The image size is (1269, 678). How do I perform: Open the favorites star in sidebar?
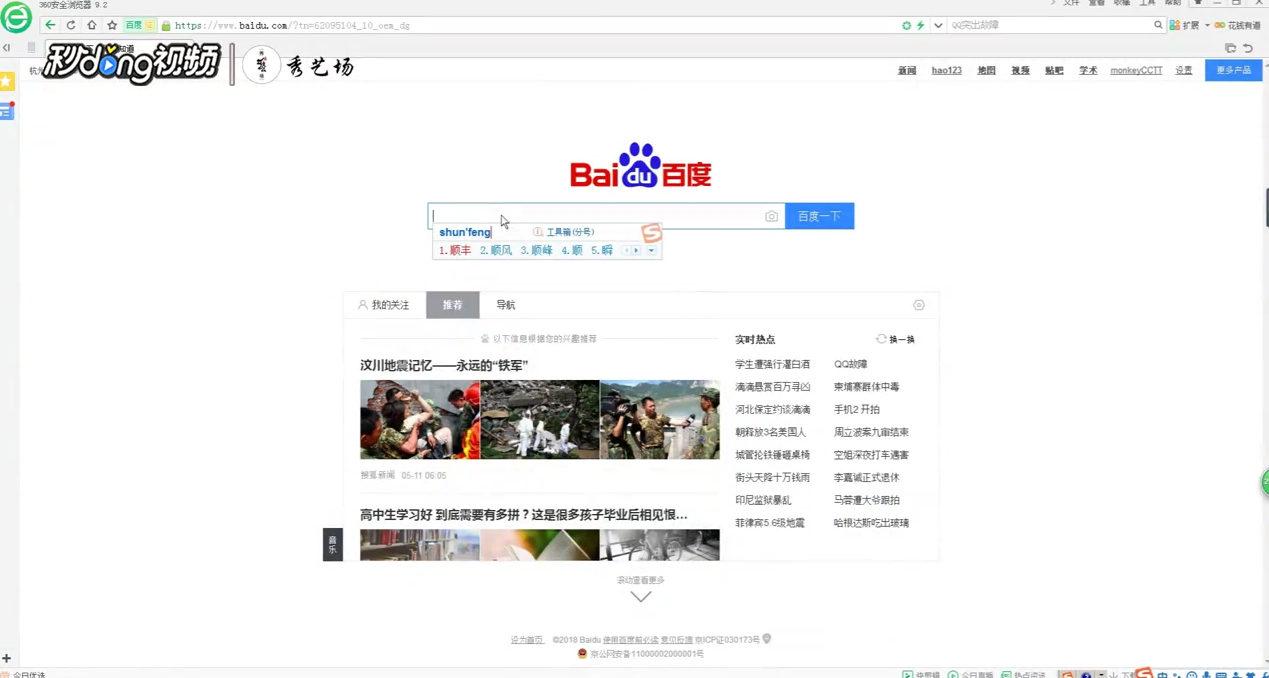click(x=7, y=81)
